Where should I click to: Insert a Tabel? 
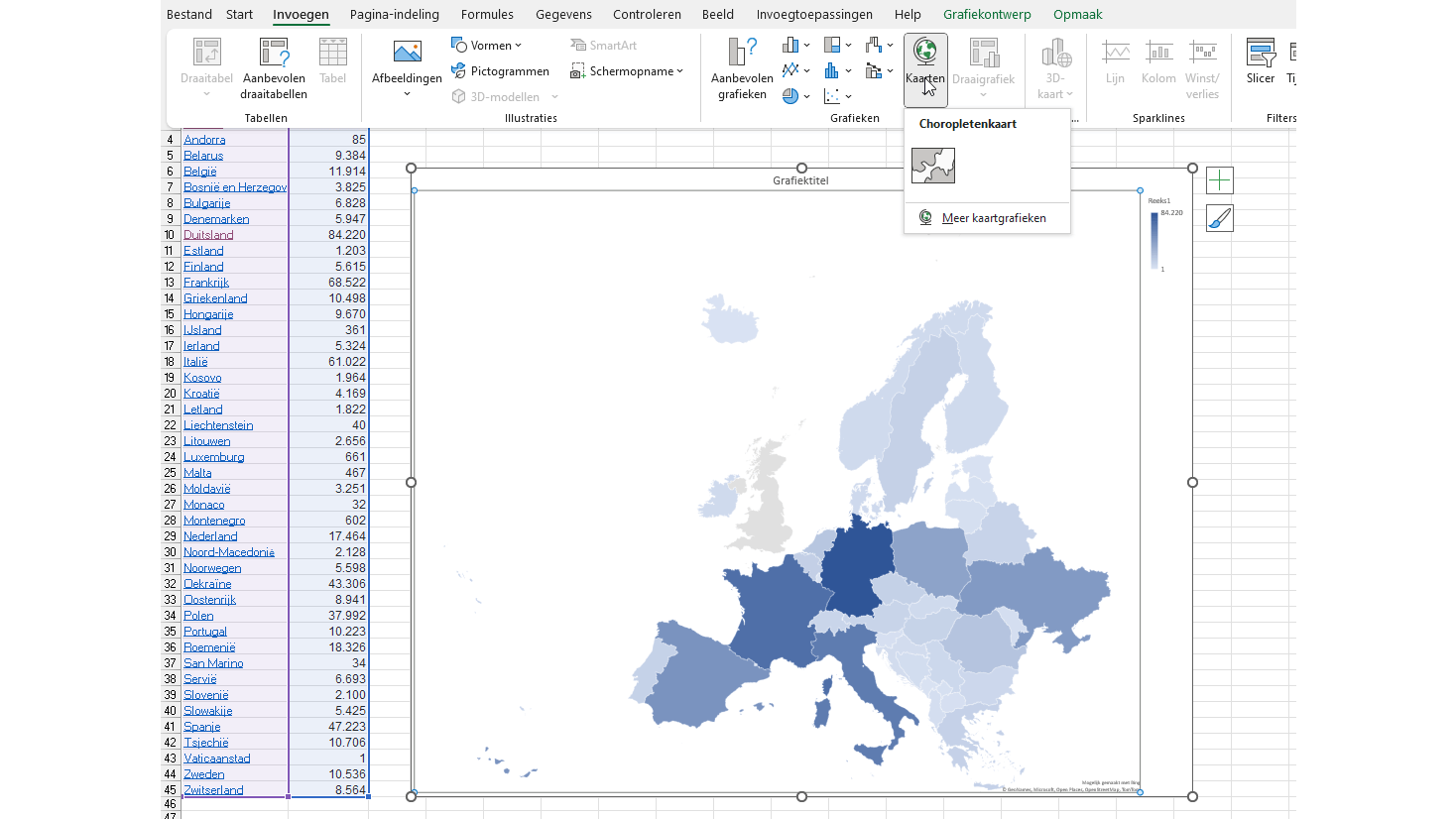point(333,63)
